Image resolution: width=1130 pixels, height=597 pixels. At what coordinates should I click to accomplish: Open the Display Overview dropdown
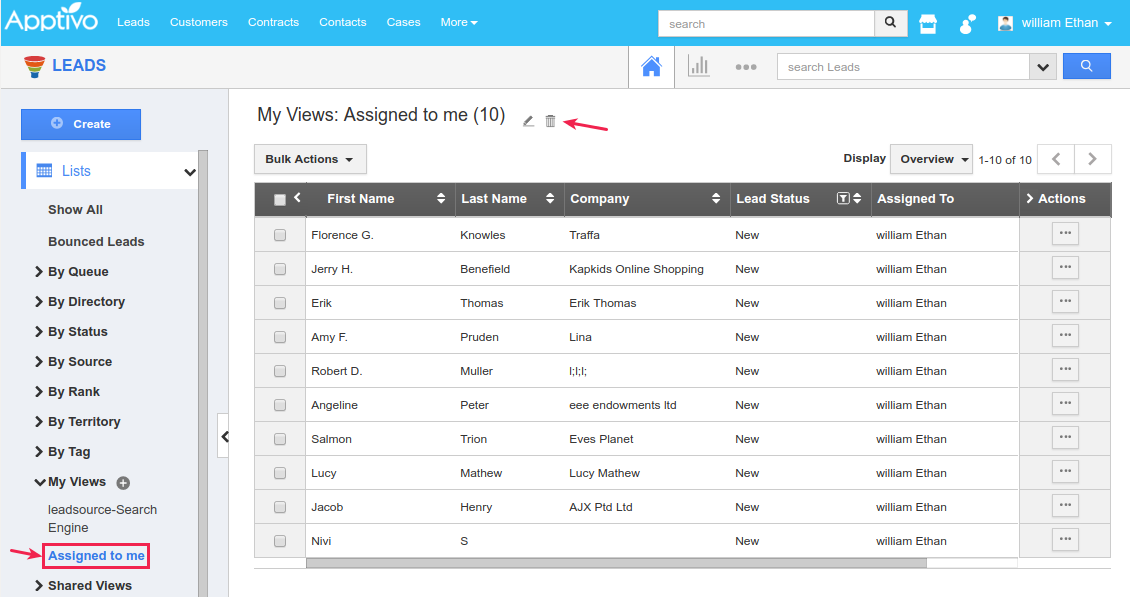pyautogui.click(x=931, y=159)
